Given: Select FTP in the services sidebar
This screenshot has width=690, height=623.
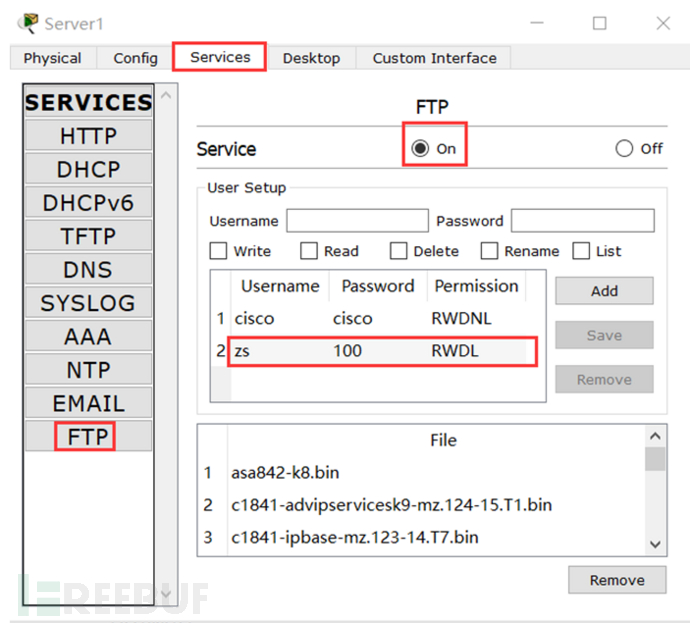Looking at the screenshot, I should 88,436.
